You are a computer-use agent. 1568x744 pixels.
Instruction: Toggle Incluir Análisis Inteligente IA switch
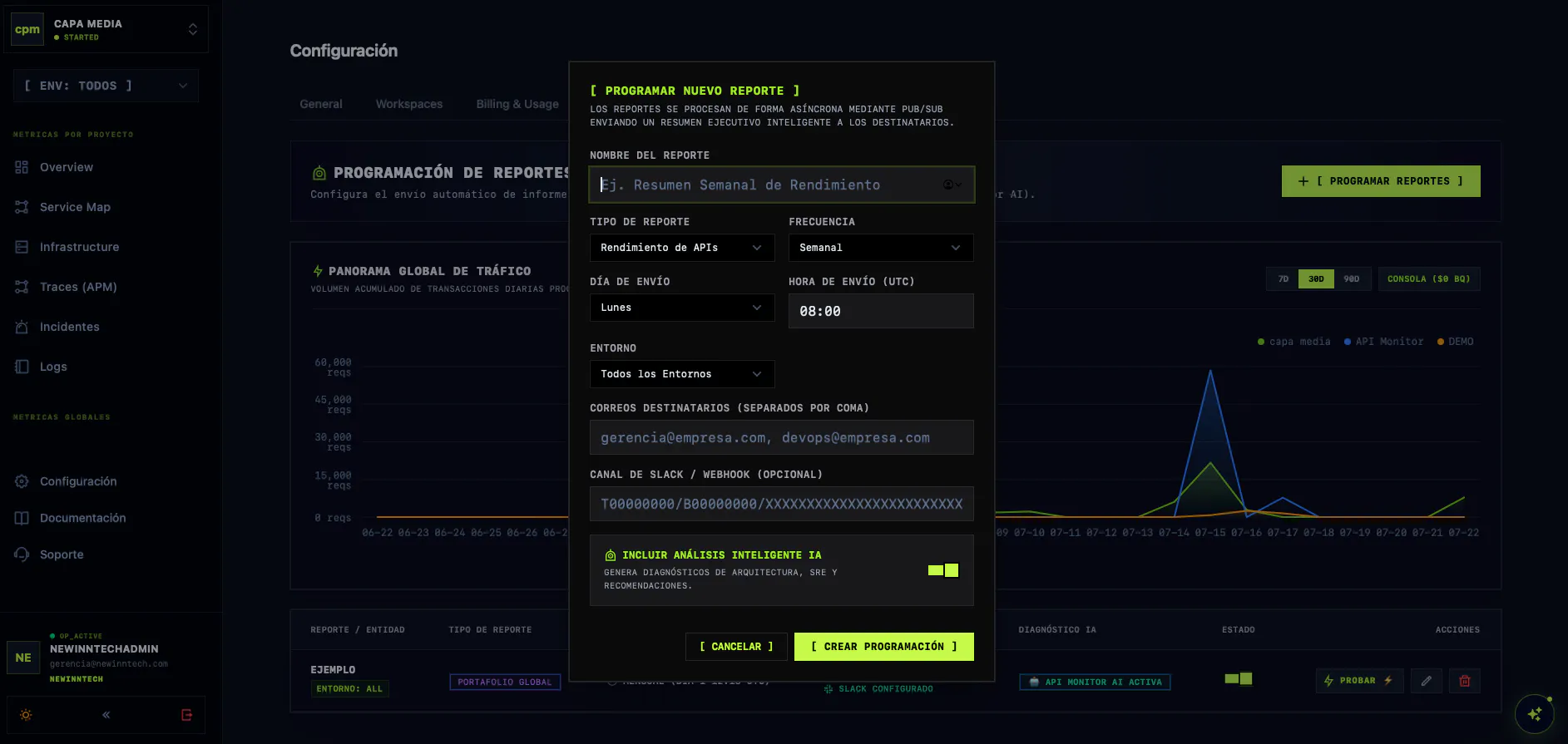pos(943,570)
